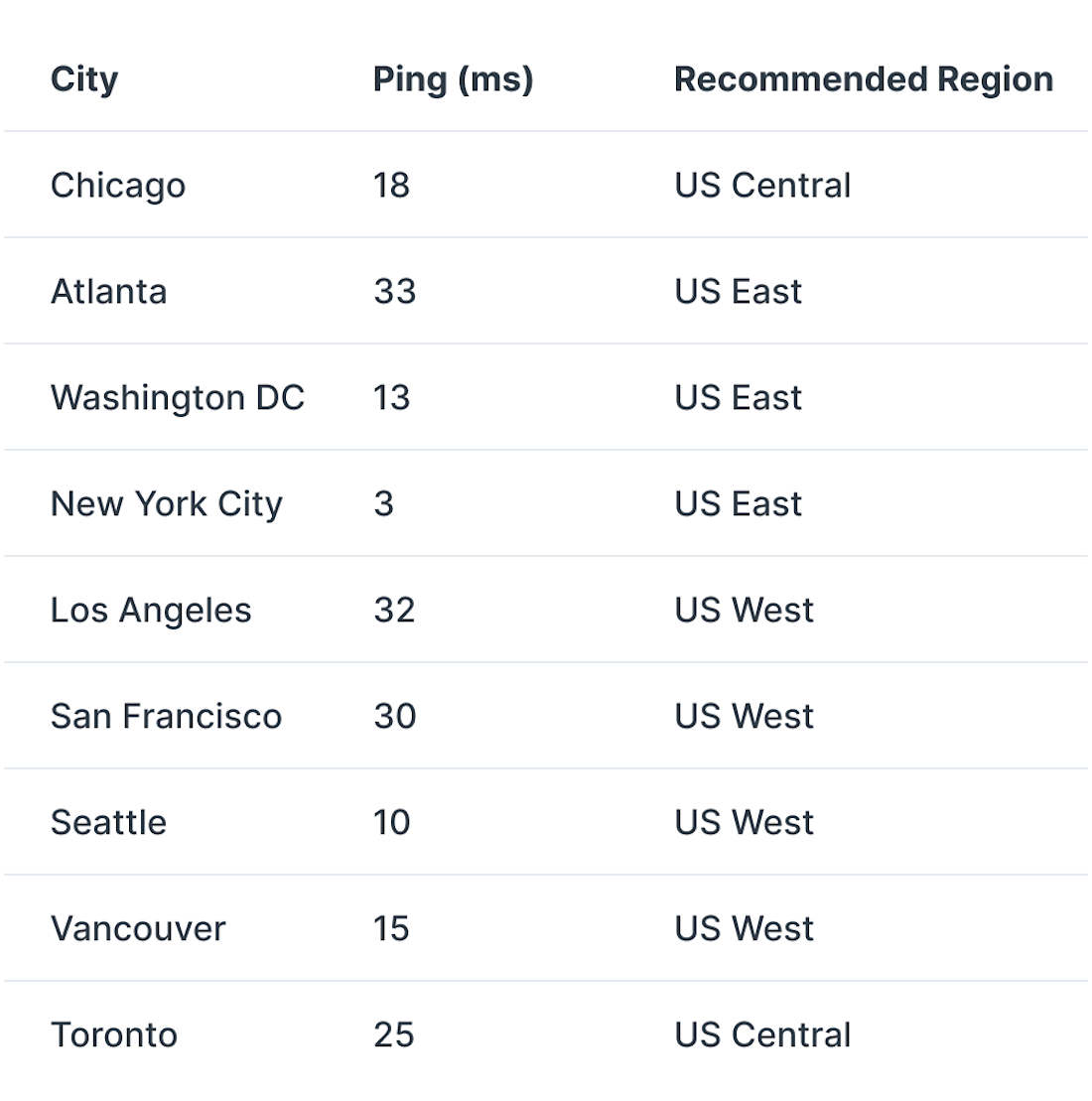1092x1101 pixels.
Task: Click the ping value 33 for Atlanta
Action: click(395, 292)
